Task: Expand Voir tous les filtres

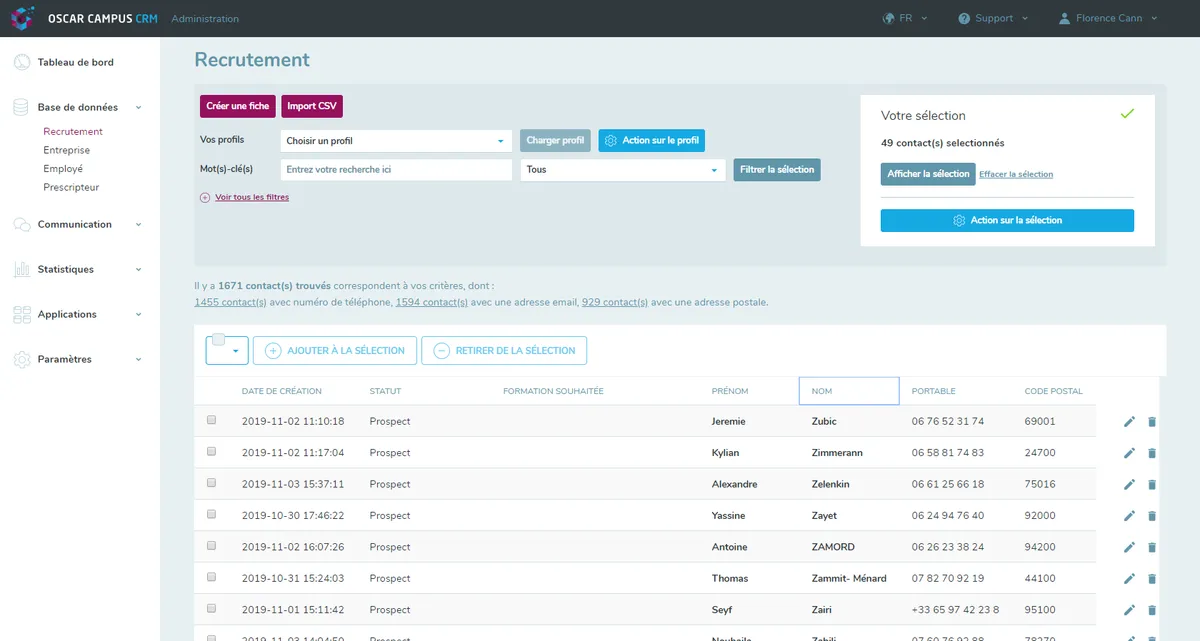Action: [x=251, y=197]
